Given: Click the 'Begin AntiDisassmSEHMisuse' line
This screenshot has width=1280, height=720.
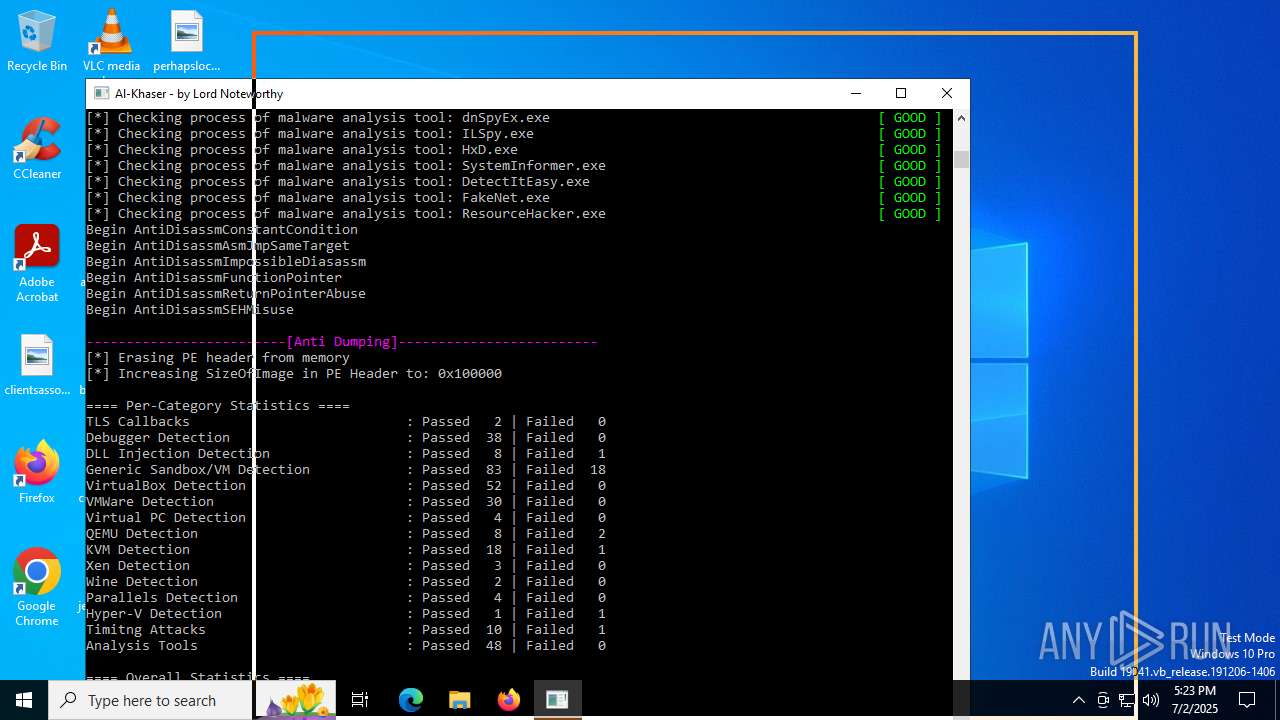Looking at the screenshot, I should pyautogui.click(x=190, y=310).
